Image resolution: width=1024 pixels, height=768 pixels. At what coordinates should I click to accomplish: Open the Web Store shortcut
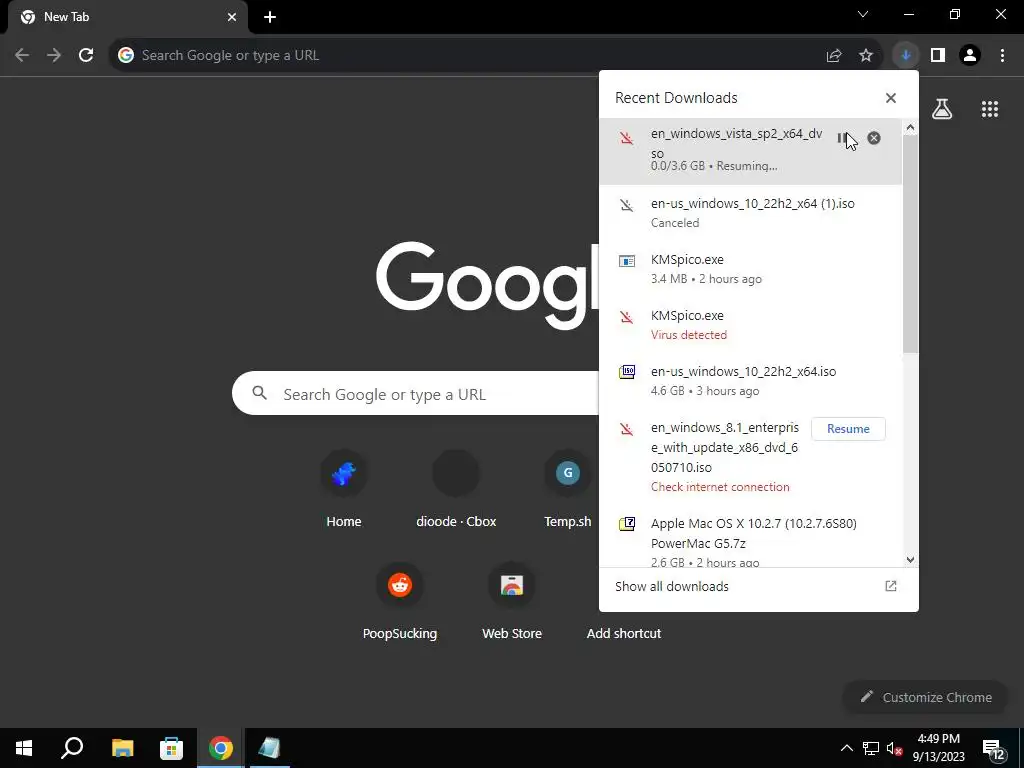512,601
